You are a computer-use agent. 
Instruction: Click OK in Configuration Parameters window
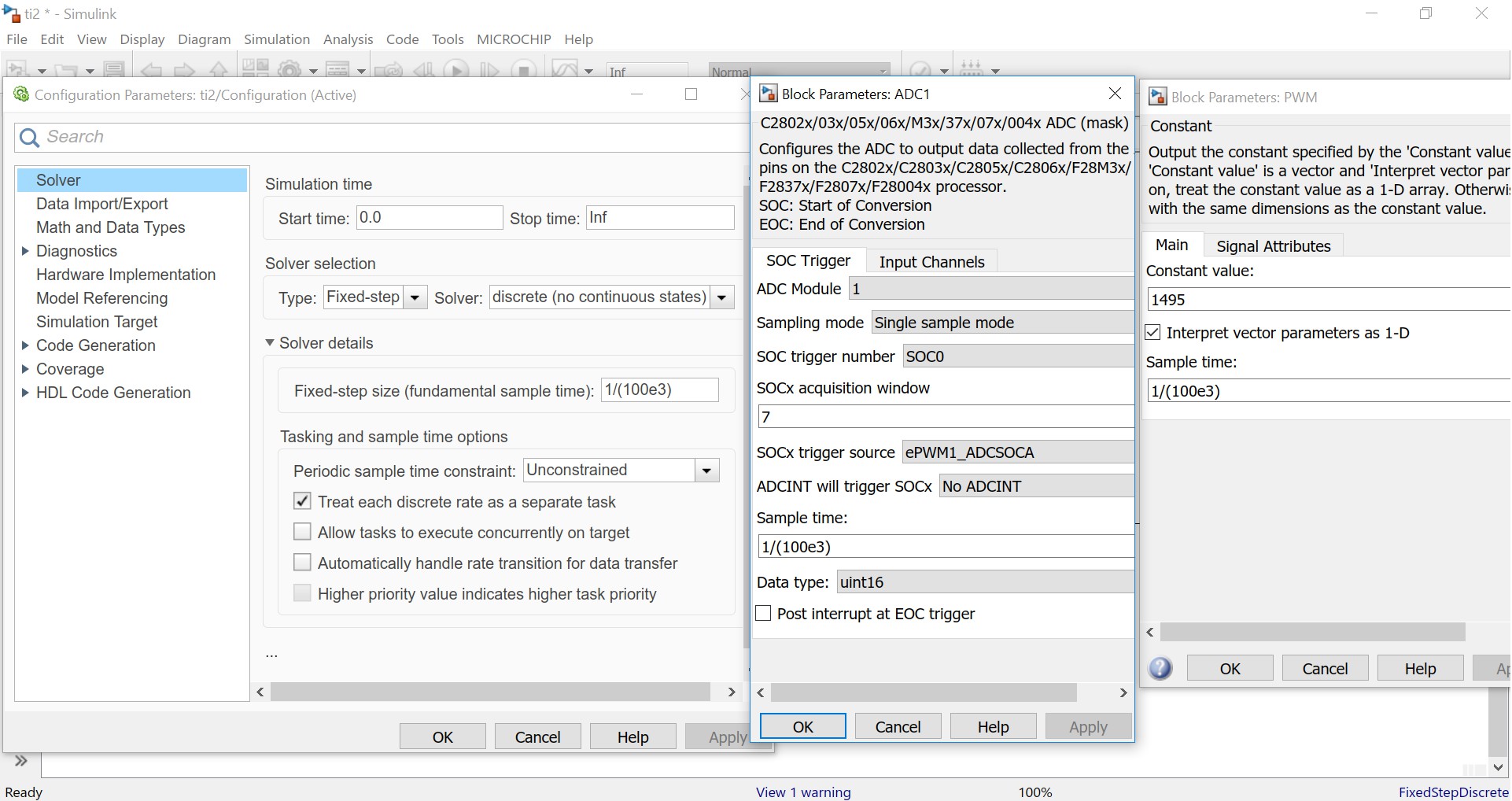tap(443, 736)
